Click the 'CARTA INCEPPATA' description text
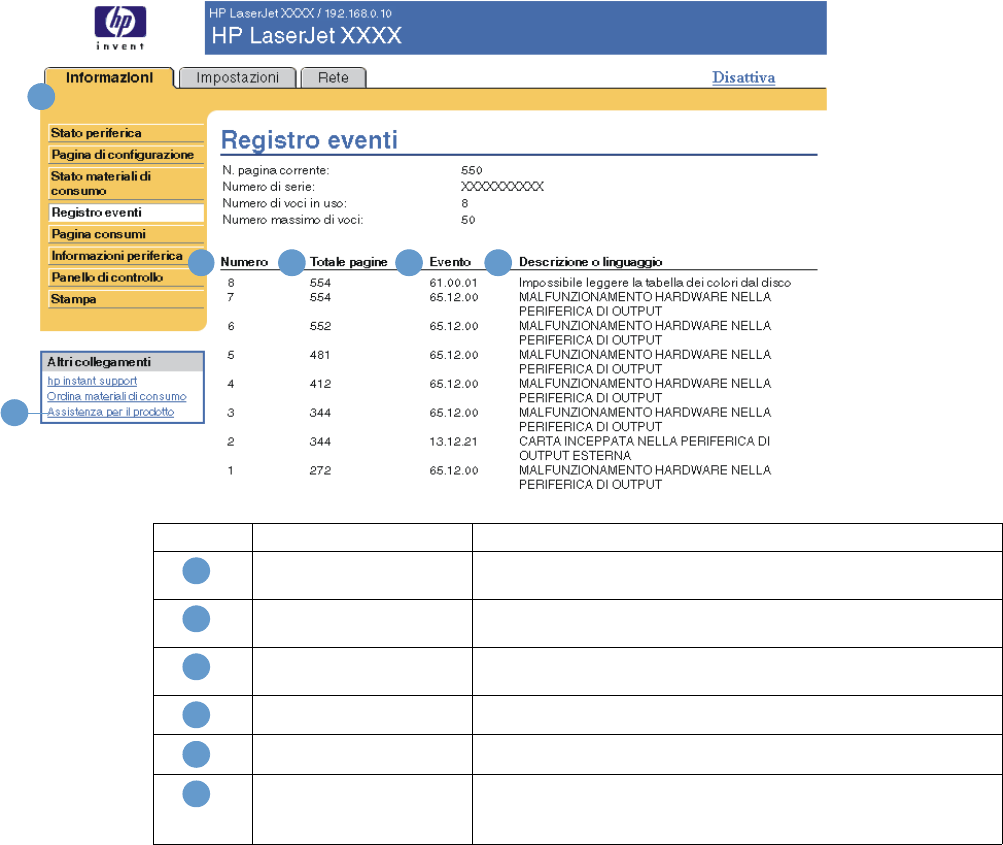Image resolution: width=1003 pixels, height=845 pixels. (644, 448)
